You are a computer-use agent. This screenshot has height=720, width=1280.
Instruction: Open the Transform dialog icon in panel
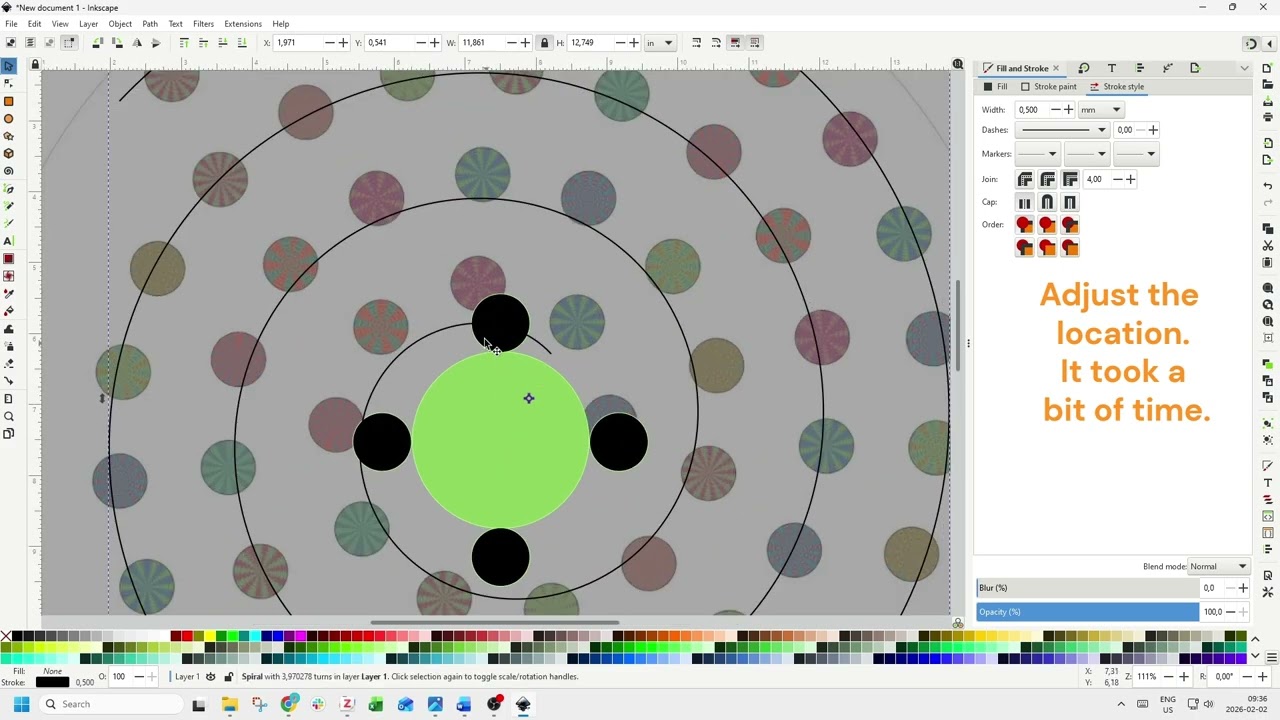1084,68
